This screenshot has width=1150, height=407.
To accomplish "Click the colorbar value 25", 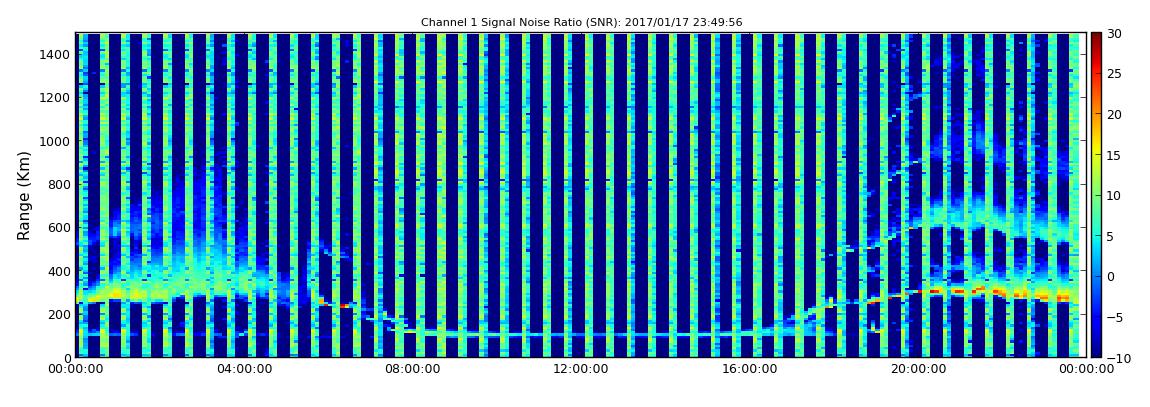I will (x=1114, y=74).
